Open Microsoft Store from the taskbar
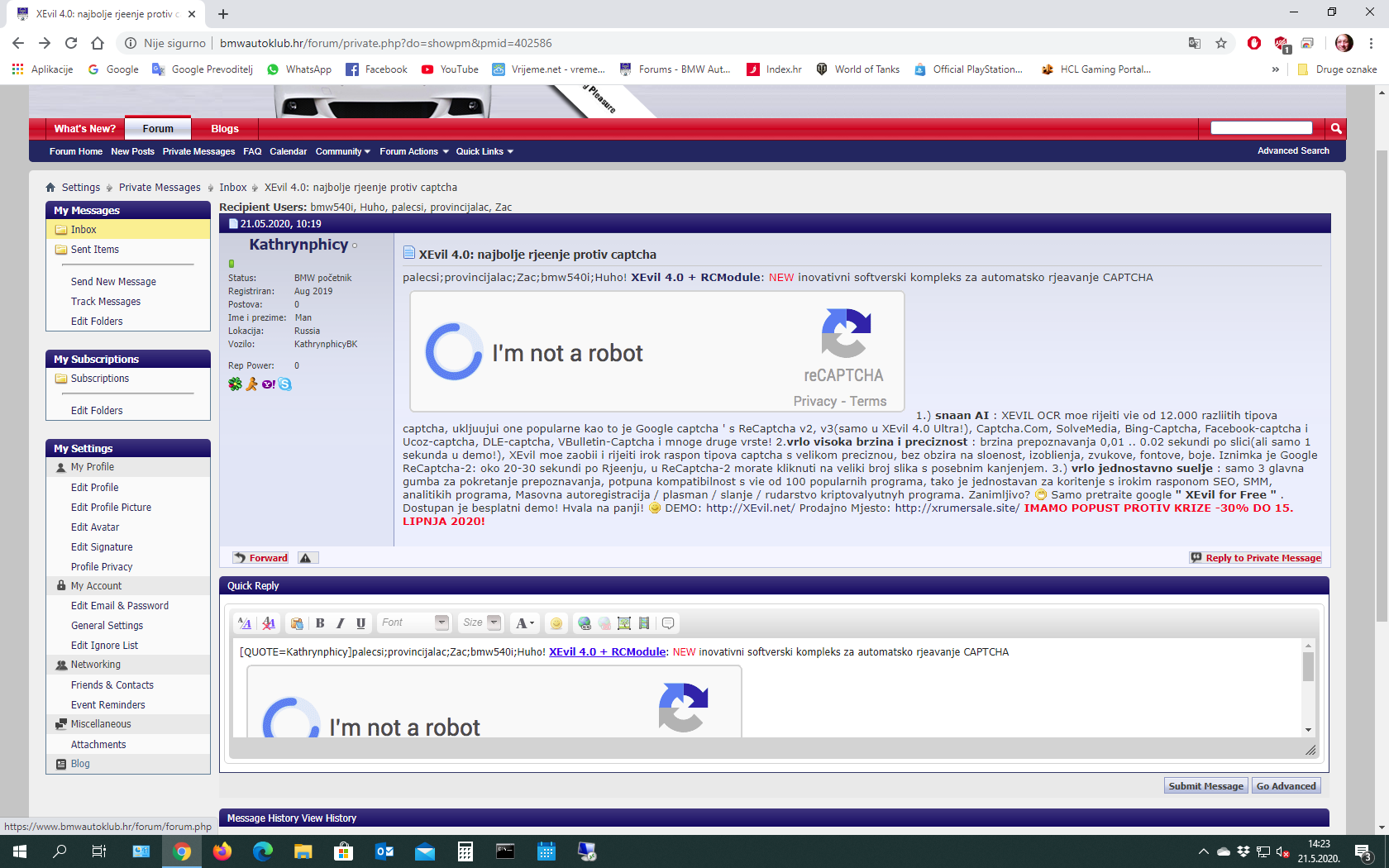 pos(344,851)
